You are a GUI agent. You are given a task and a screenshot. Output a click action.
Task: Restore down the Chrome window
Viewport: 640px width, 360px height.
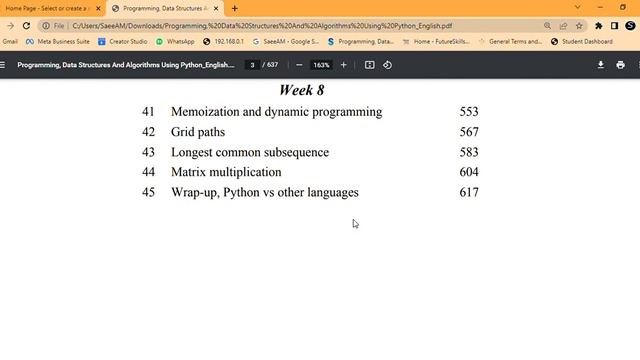[x=623, y=7]
